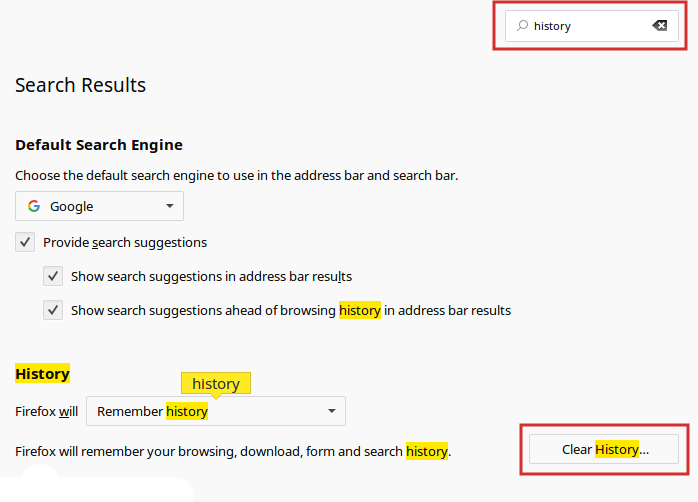
Task: Click the arrow beside the Google label
Action: (x=170, y=207)
